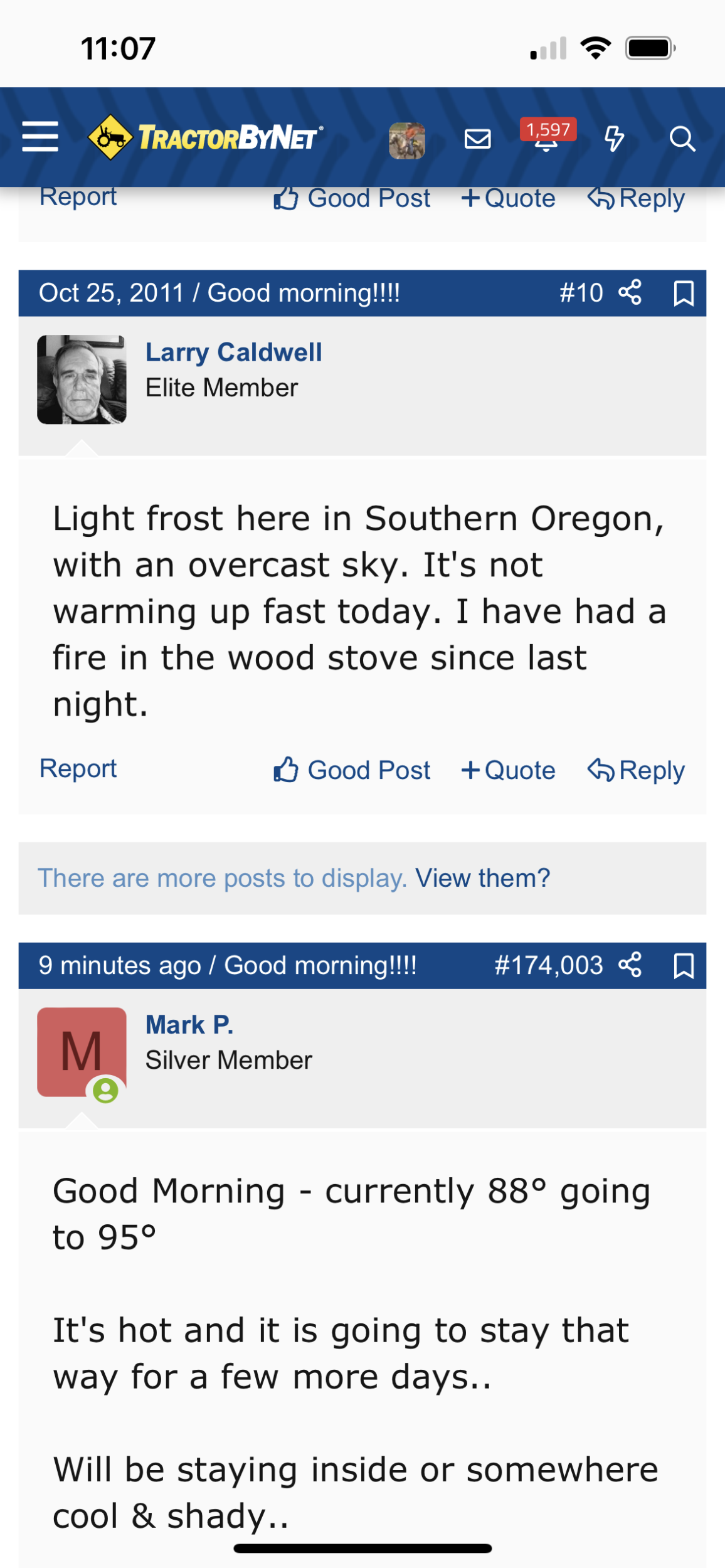Open post number #10 permalink

point(581,293)
